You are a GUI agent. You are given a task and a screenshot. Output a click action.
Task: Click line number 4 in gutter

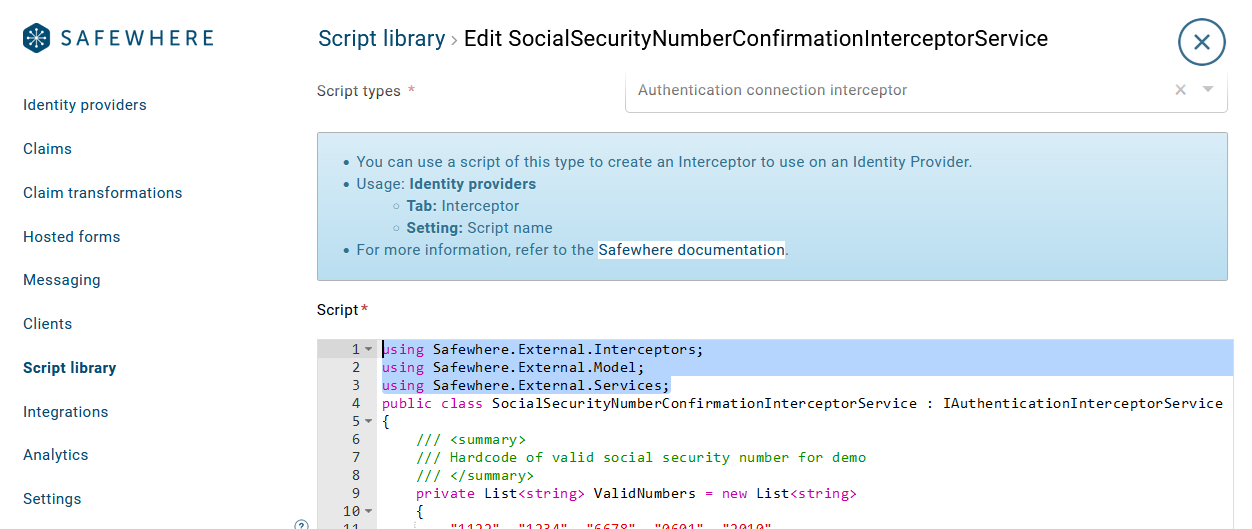tap(356, 404)
